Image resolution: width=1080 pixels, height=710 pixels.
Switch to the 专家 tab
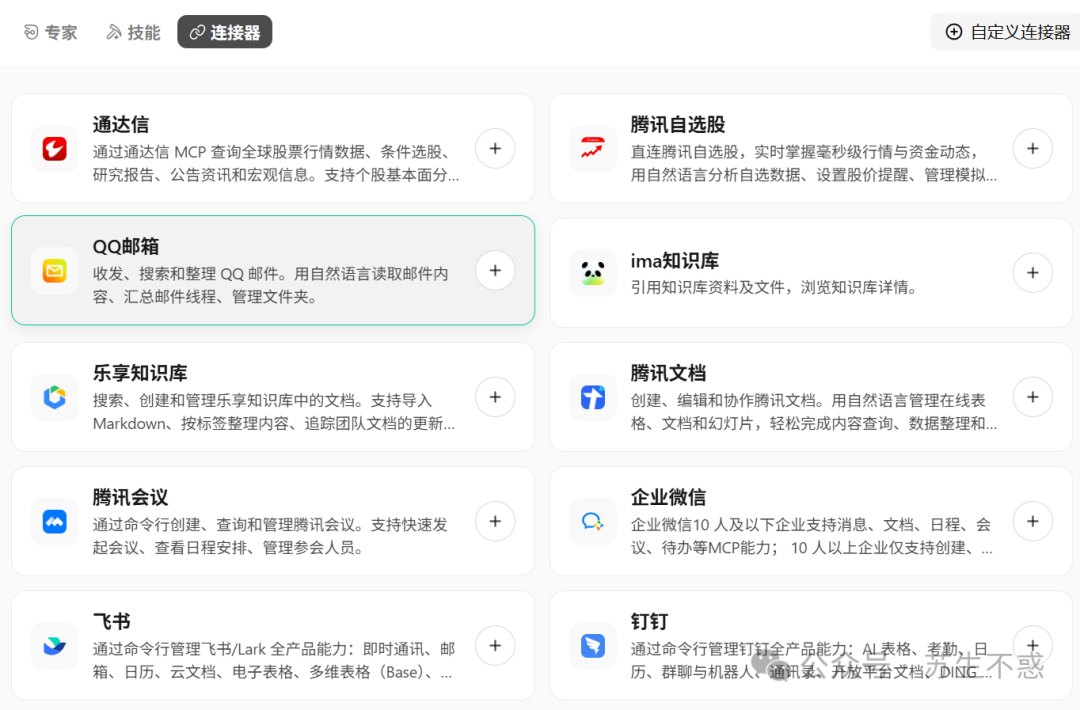click(x=50, y=32)
